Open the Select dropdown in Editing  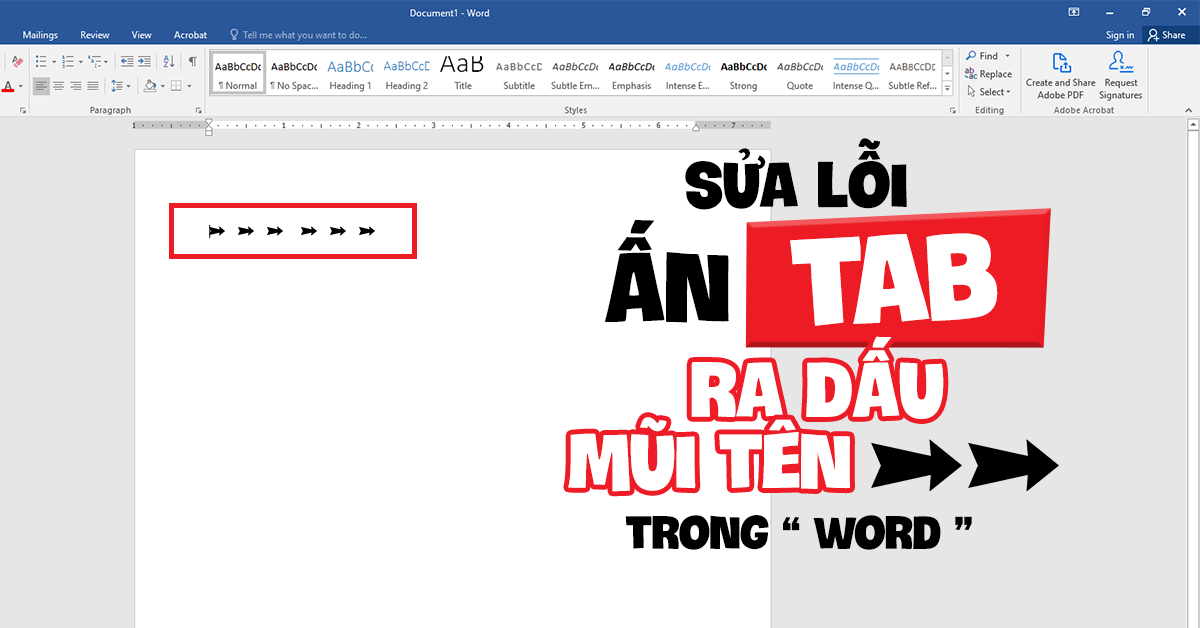click(x=988, y=91)
